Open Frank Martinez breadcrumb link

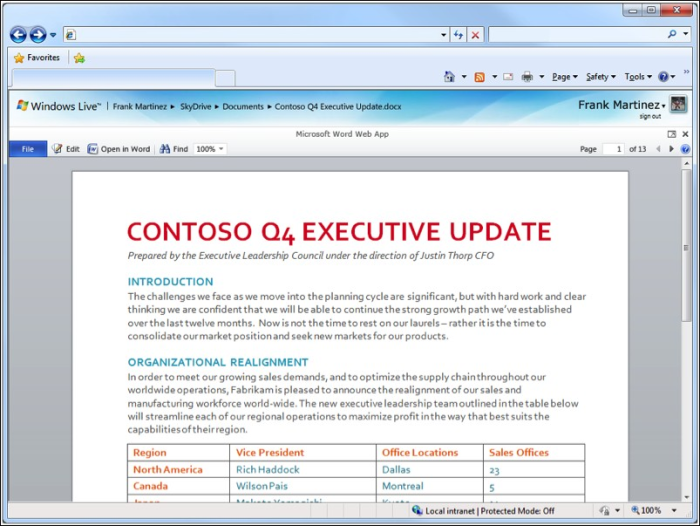click(140, 107)
